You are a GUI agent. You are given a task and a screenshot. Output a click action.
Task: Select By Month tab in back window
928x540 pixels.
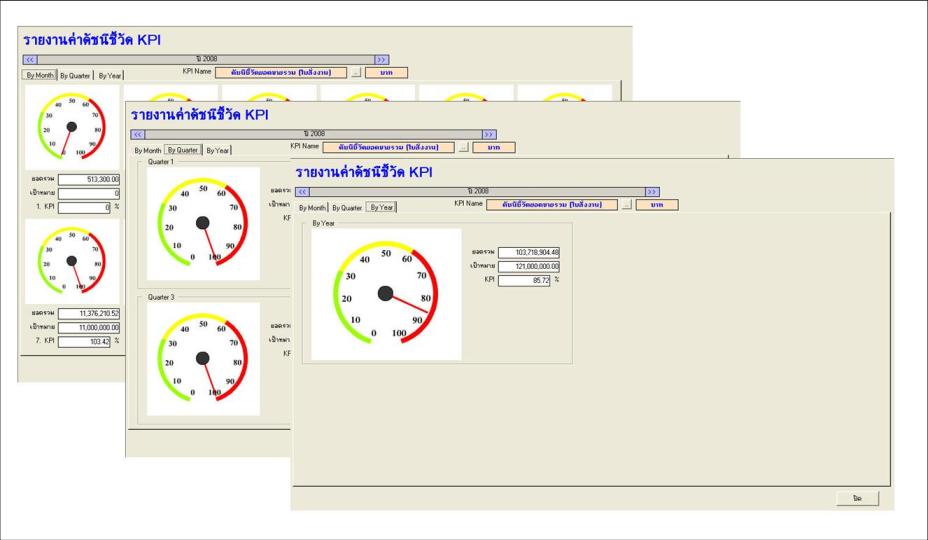[x=40, y=75]
